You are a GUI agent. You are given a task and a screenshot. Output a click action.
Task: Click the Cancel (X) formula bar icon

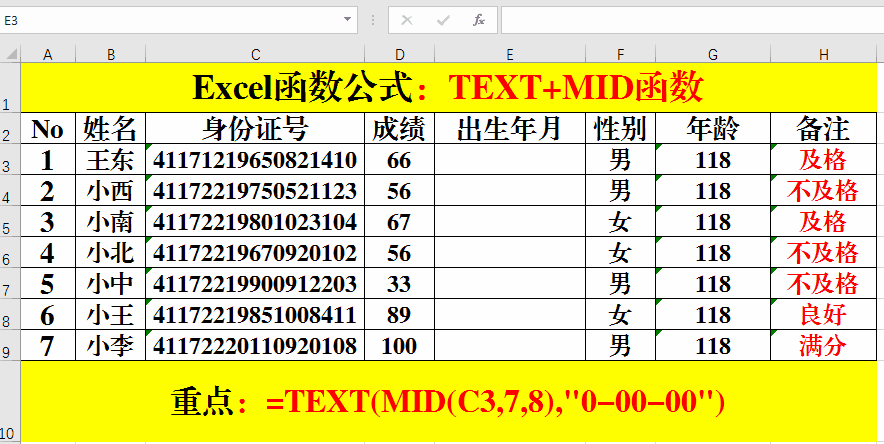tap(406, 21)
